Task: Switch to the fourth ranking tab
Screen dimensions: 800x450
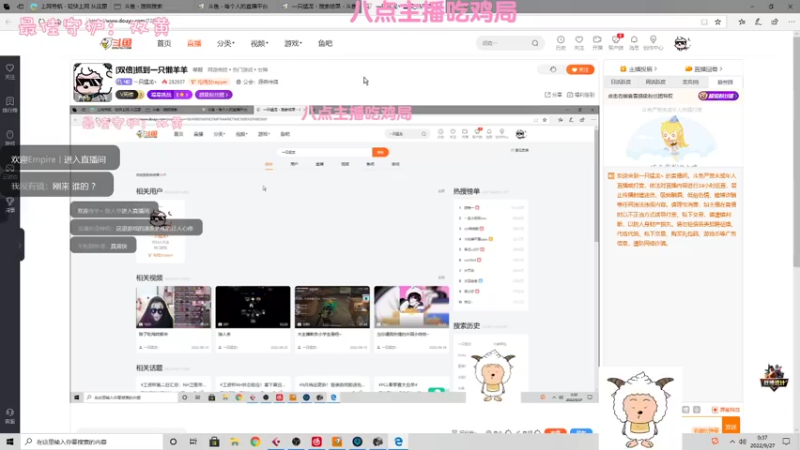Action: (725, 82)
